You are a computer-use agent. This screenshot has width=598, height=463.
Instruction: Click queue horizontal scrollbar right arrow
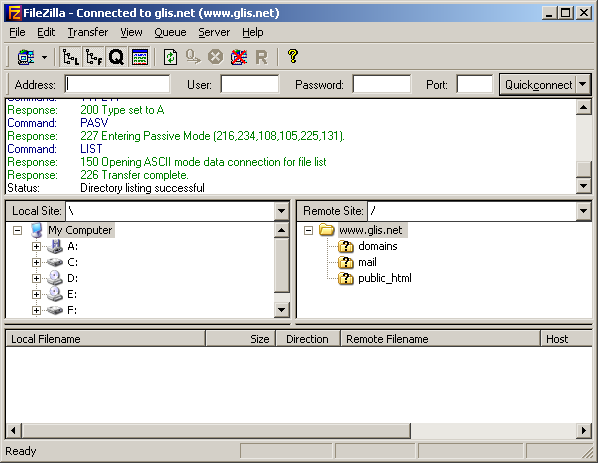584,431
